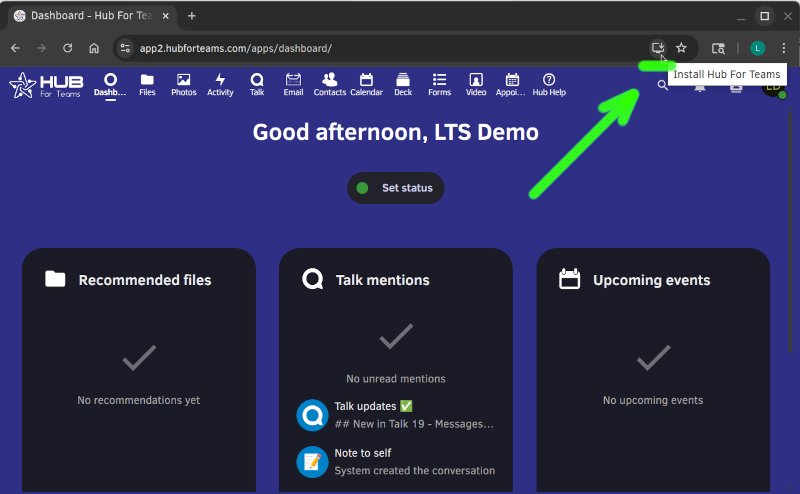Select the Dashboard browser tab
The image size is (800, 494).
92,16
